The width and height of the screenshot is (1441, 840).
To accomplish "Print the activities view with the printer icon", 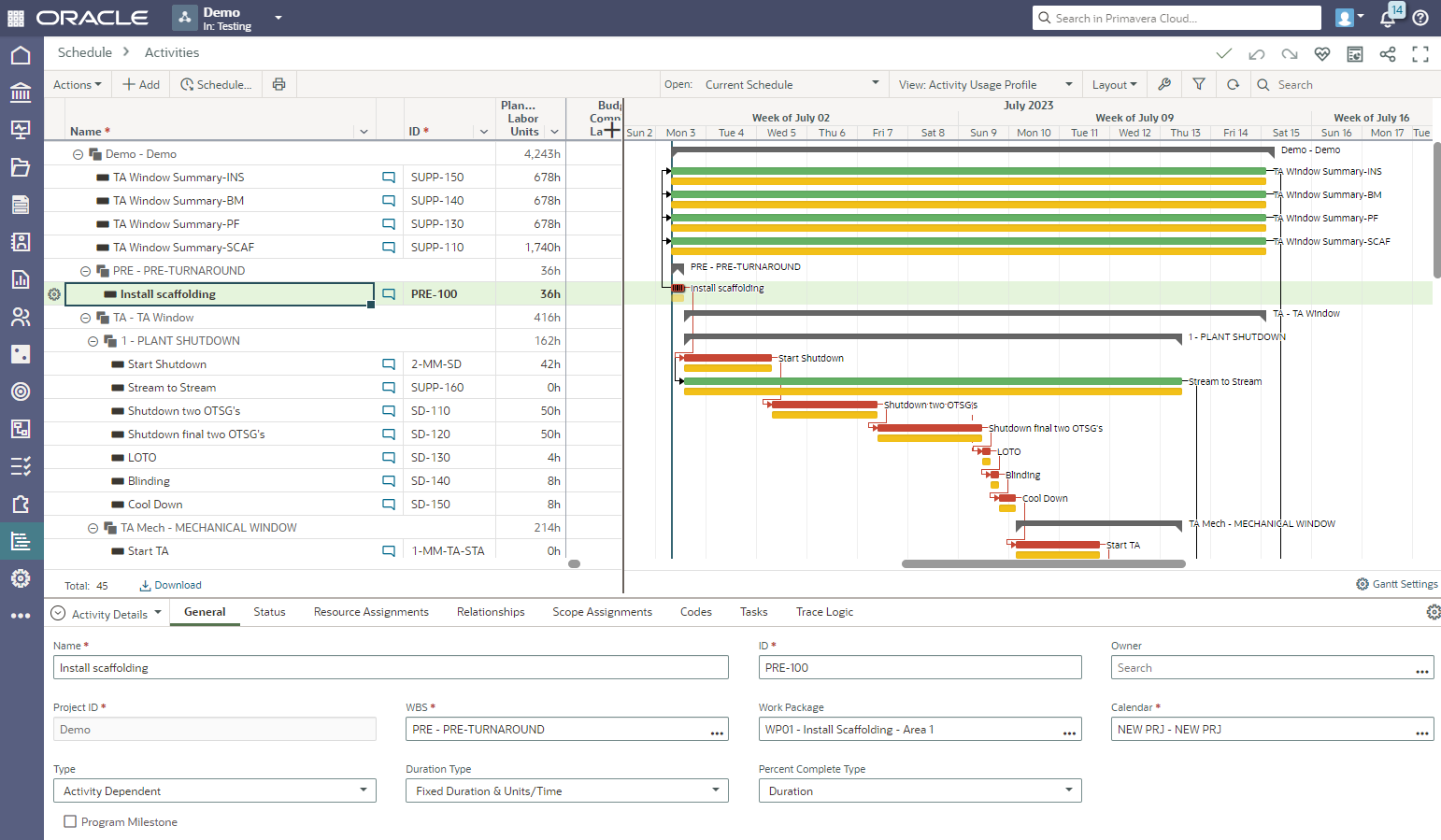I will click(x=278, y=84).
